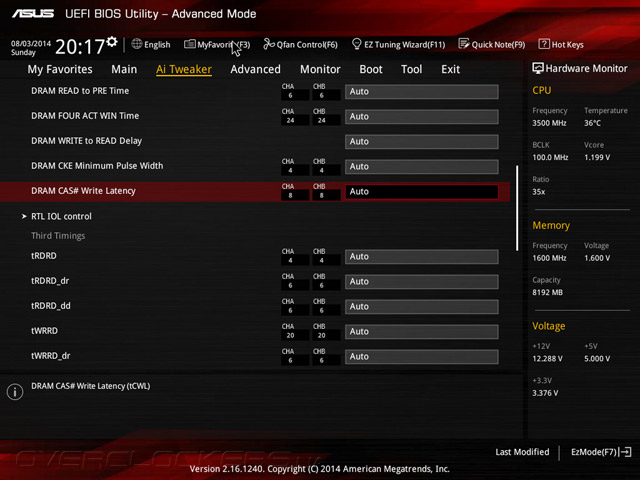Click the DRAM CAS# Write Latency (tCWL) help text
The width and height of the screenshot is (640, 480).
91,386
